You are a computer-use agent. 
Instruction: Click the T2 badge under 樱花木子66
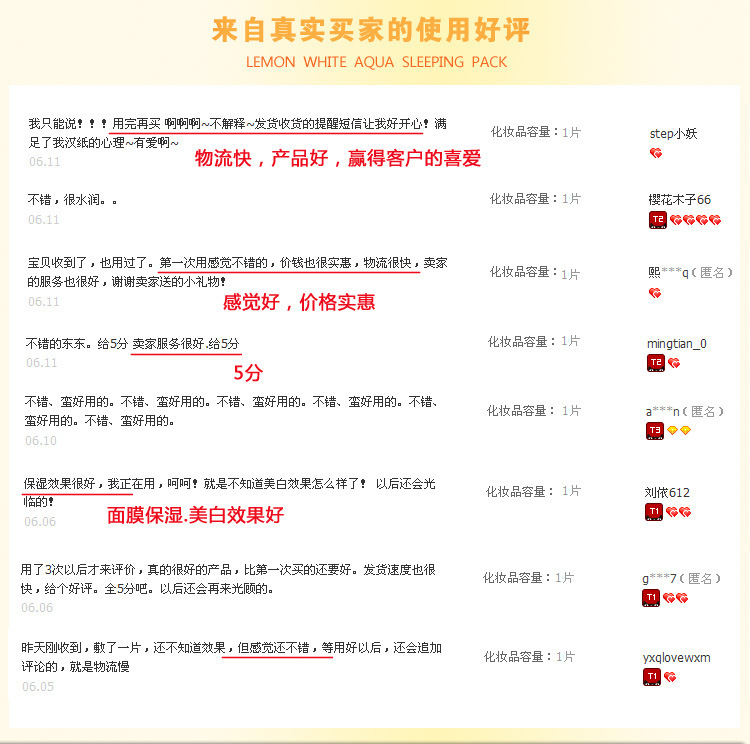(x=657, y=219)
